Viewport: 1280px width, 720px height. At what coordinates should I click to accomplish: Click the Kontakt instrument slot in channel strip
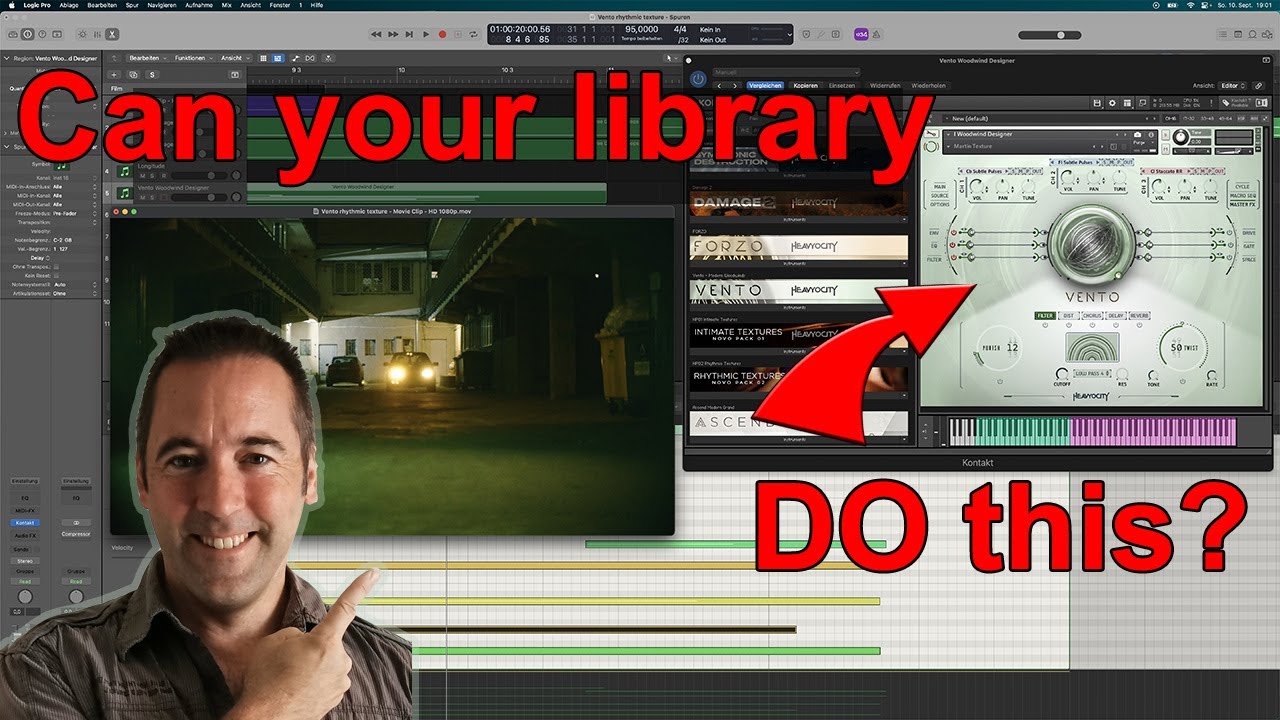[x=25, y=523]
